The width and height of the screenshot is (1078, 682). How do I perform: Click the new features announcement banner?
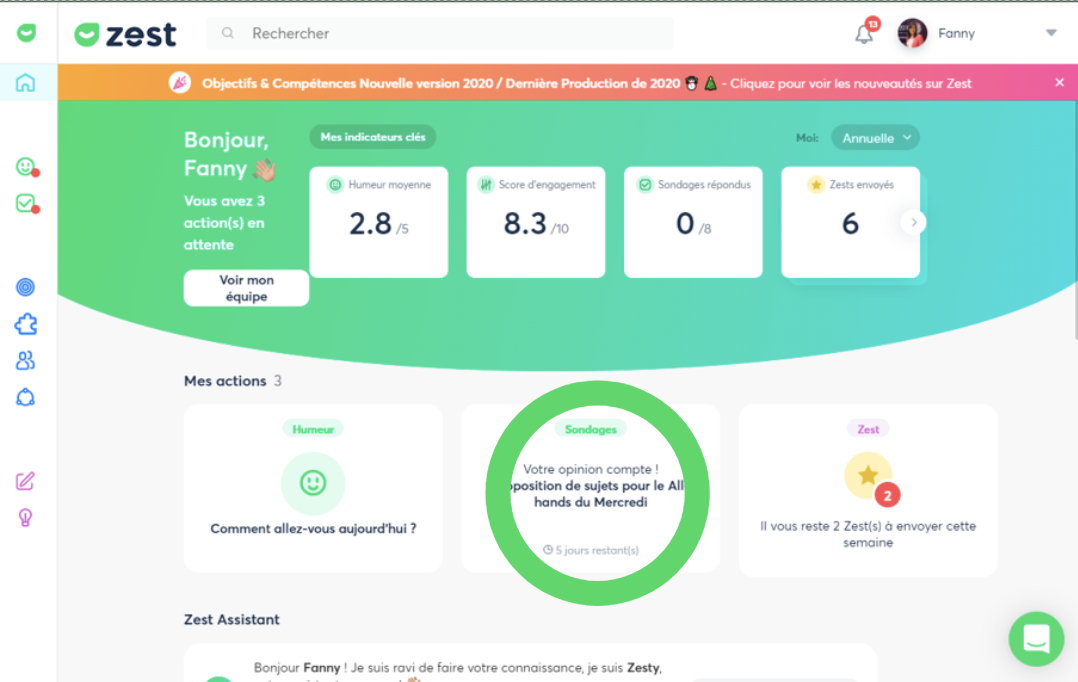click(x=586, y=83)
